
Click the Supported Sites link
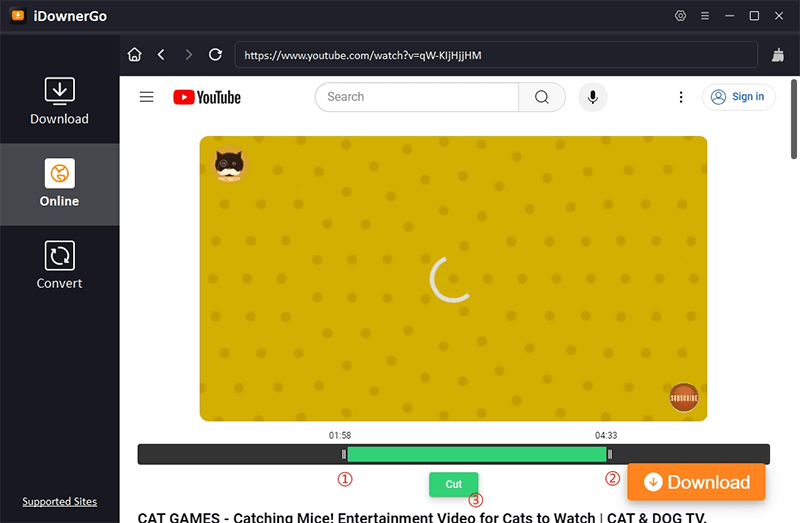point(59,502)
